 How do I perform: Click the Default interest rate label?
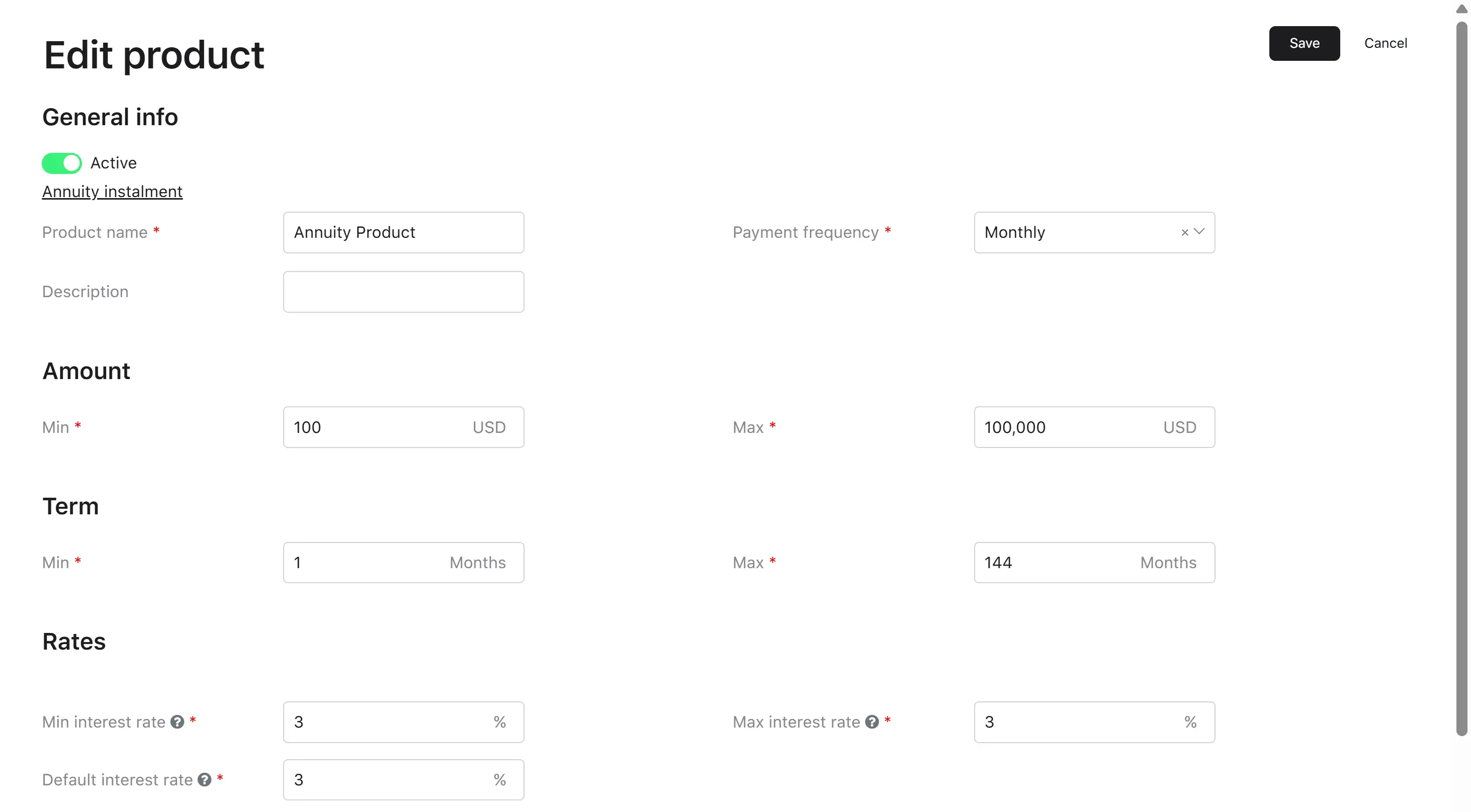point(118,780)
